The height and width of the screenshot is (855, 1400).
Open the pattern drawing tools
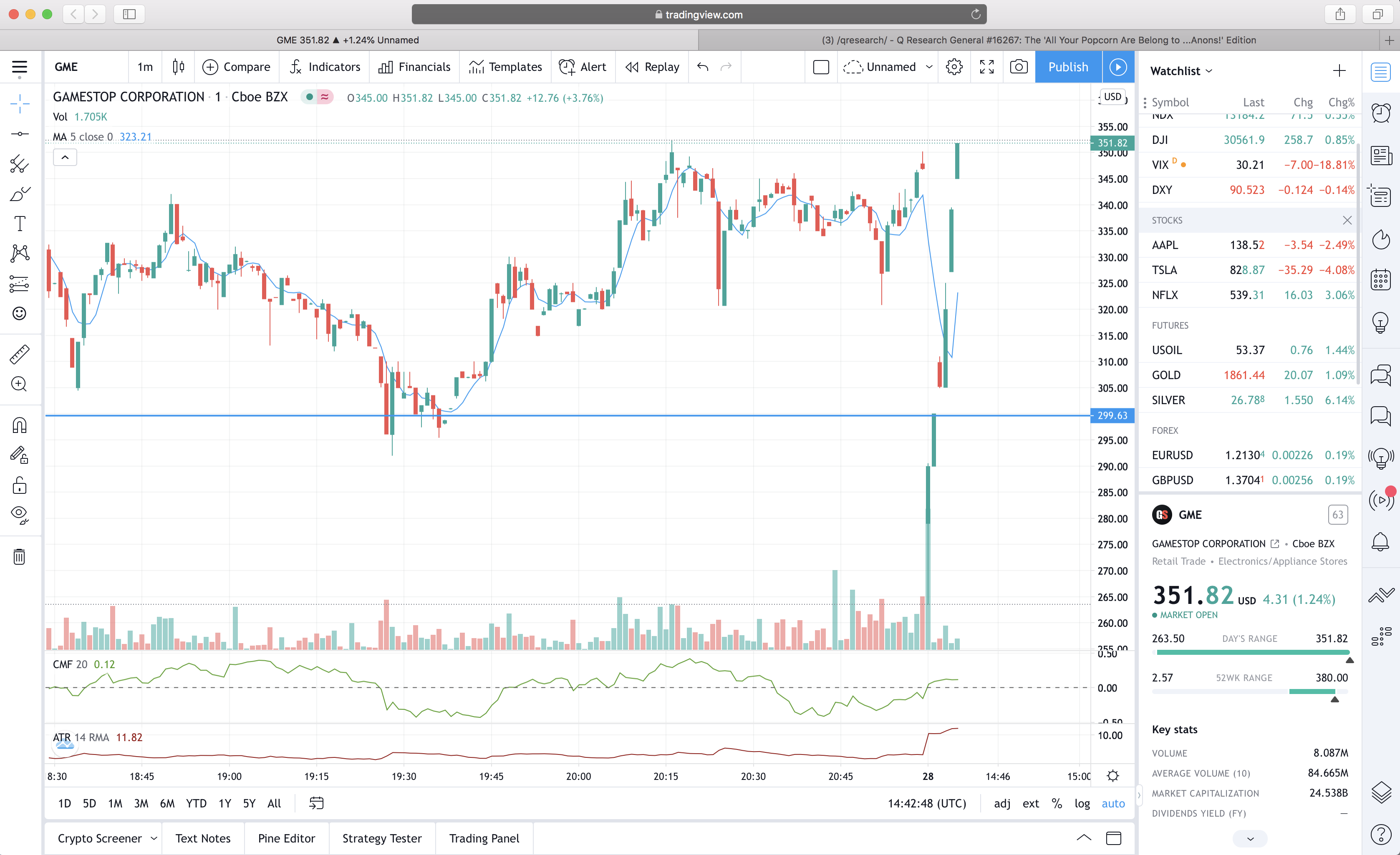[x=19, y=253]
